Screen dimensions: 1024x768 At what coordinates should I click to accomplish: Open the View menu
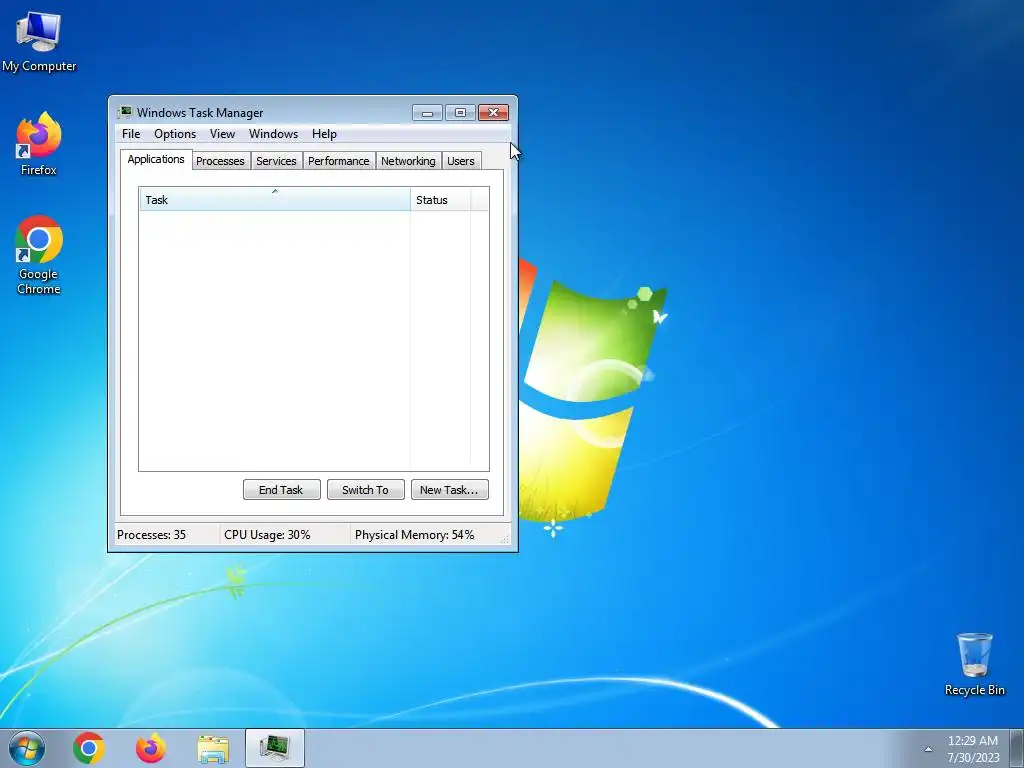(222, 134)
